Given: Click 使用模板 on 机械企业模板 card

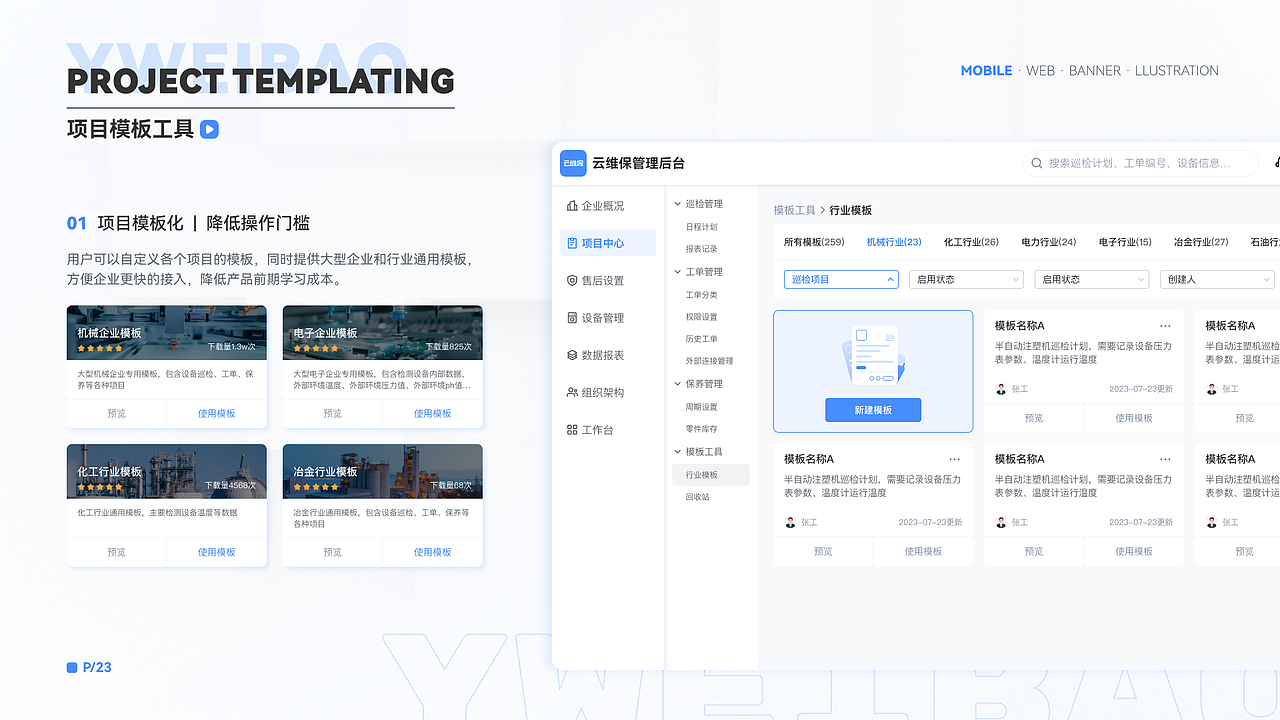Looking at the screenshot, I should pos(217,413).
